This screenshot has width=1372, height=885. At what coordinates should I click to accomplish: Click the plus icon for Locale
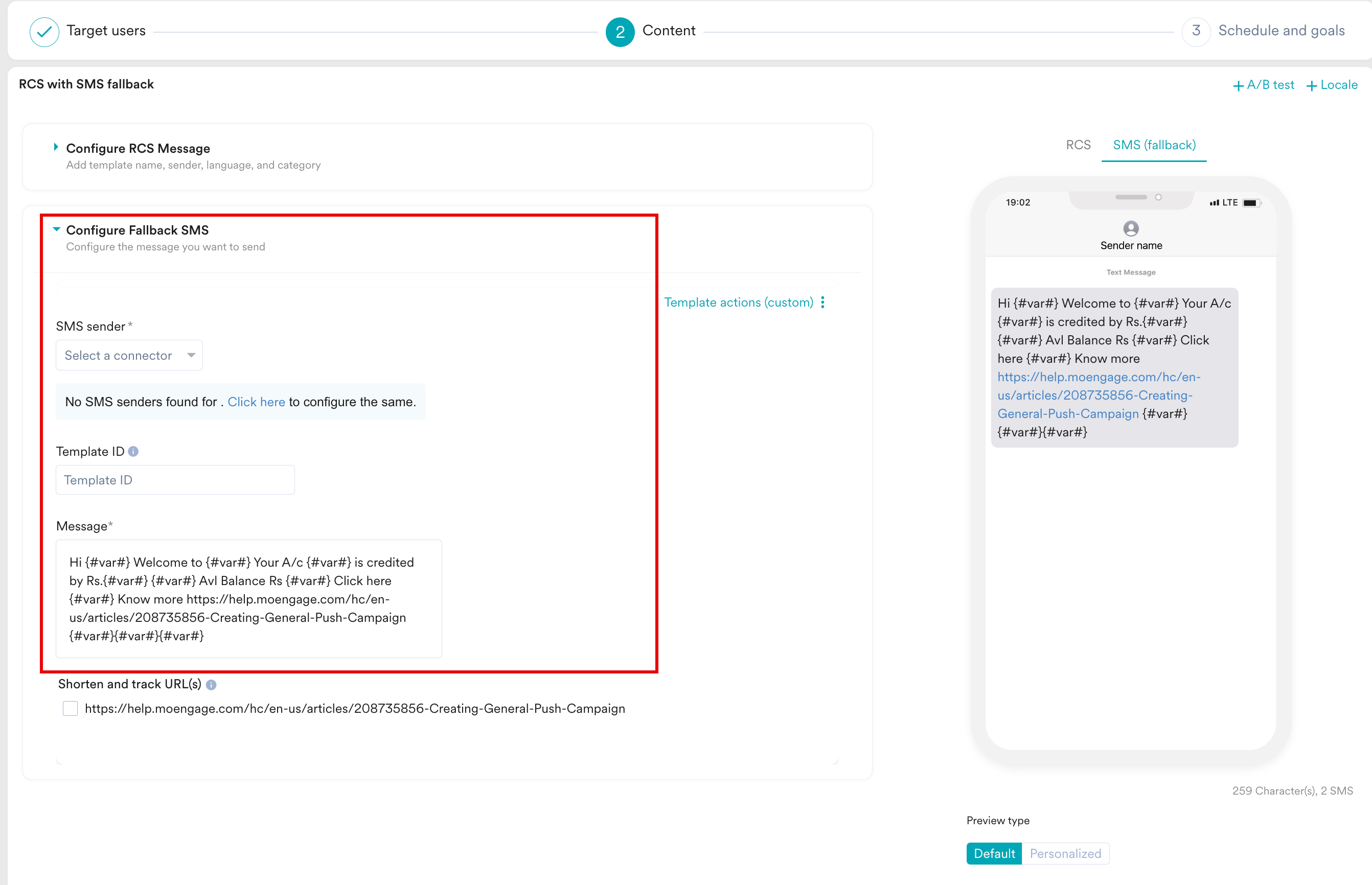(x=1312, y=86)
